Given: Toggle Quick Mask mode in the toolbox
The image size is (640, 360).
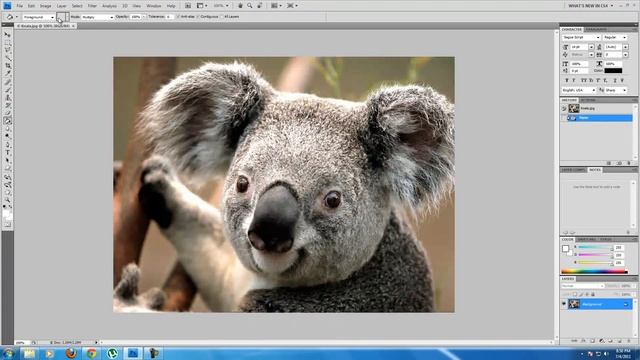Looking at the screenshot, I should [7, 224].
